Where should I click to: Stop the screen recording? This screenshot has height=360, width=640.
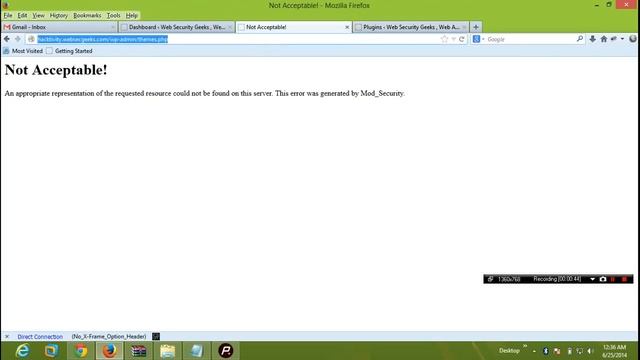pyautogui.click(x=624, y=279)
